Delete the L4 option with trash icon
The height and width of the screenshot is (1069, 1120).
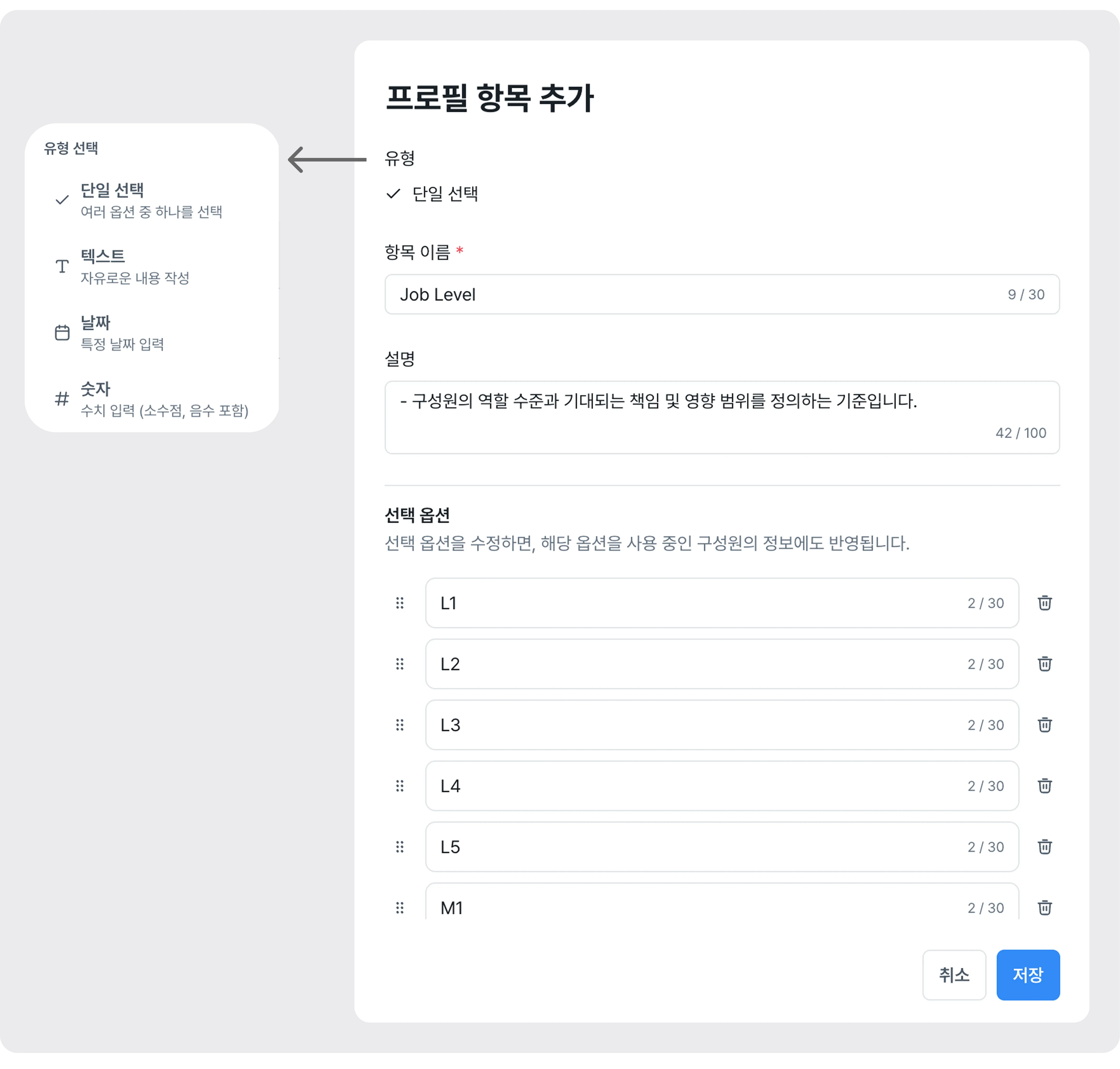(1044, 786)
